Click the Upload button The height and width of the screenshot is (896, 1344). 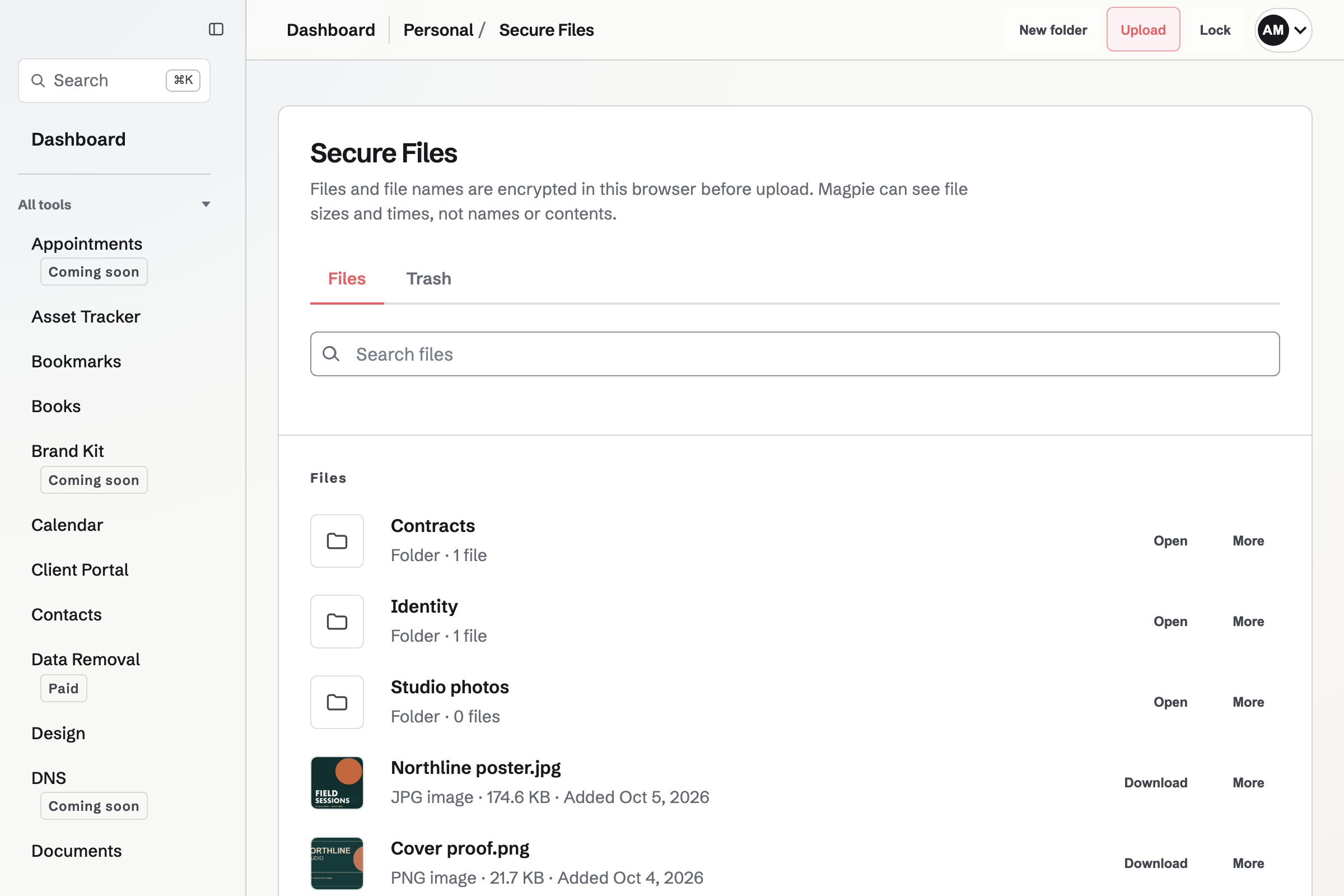pyautogui.click(x=1143, y=30)
